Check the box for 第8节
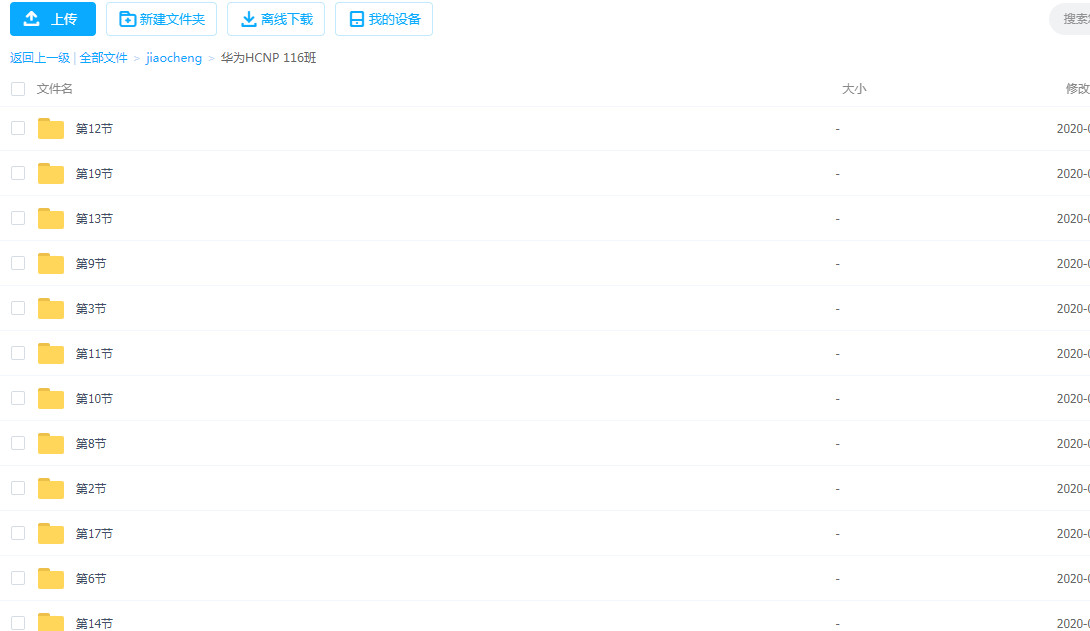The width and height of the screenshot is (1090, 631). click(18, 443)
